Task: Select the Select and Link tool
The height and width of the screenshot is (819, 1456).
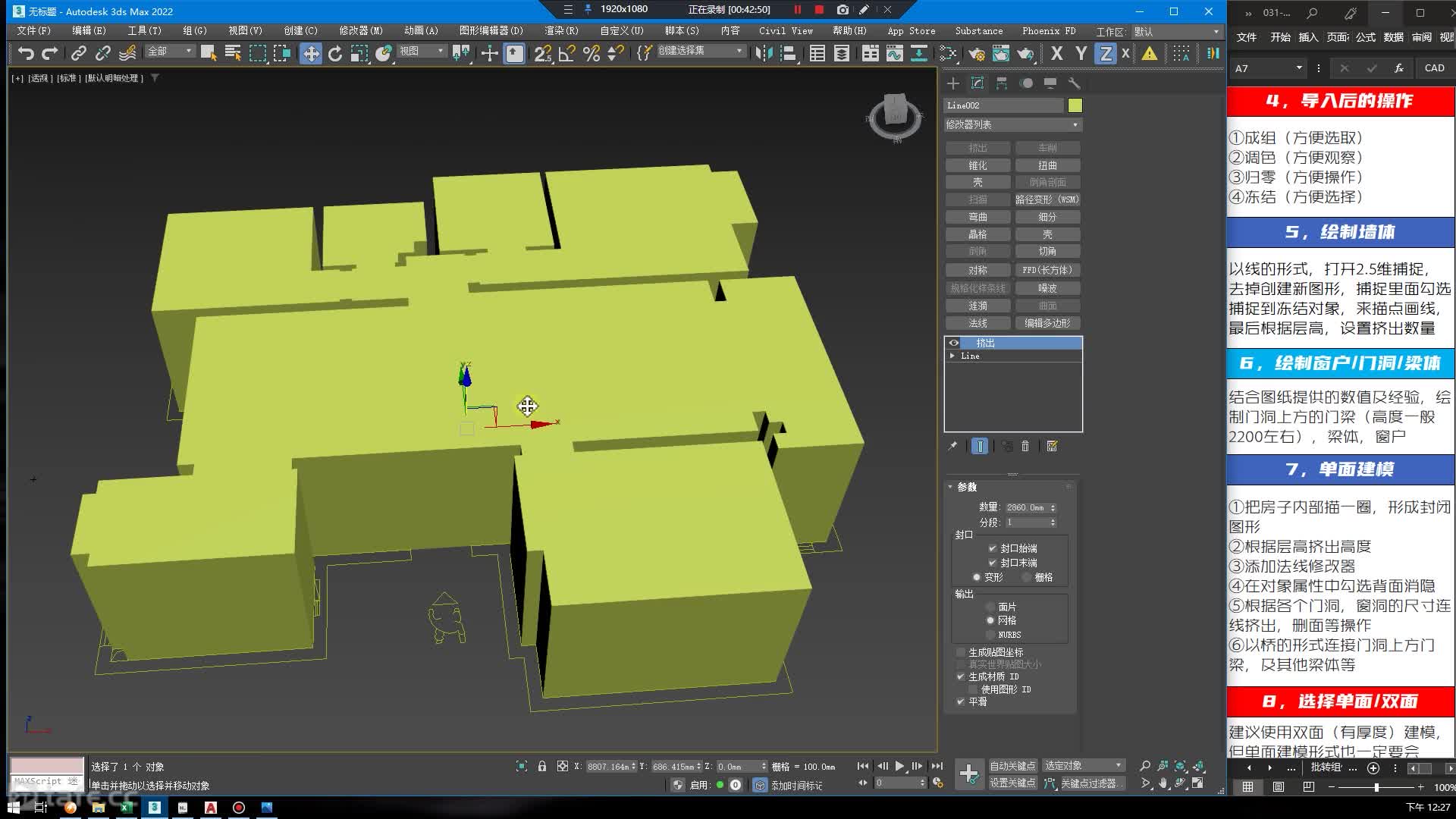Action: (x=78, y=53)
